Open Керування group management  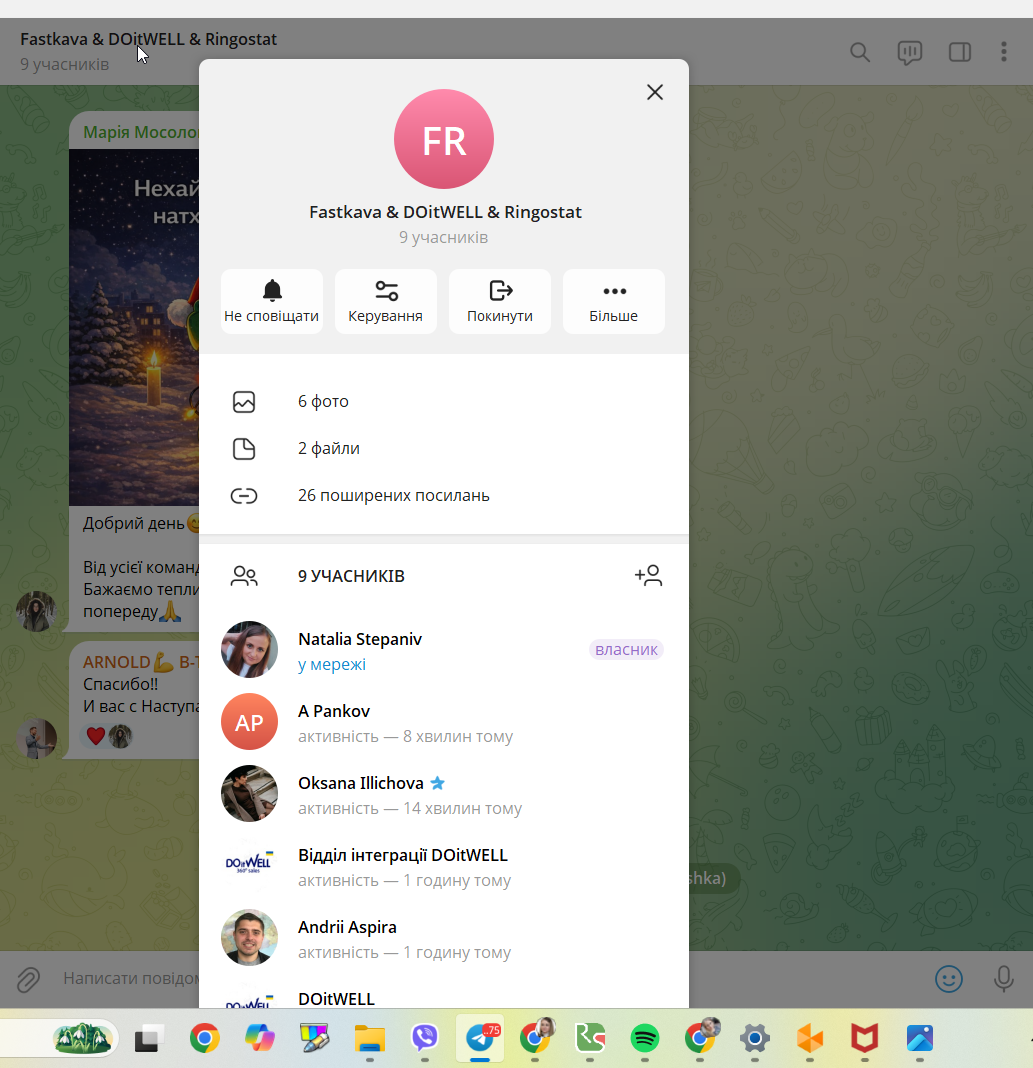385,301
